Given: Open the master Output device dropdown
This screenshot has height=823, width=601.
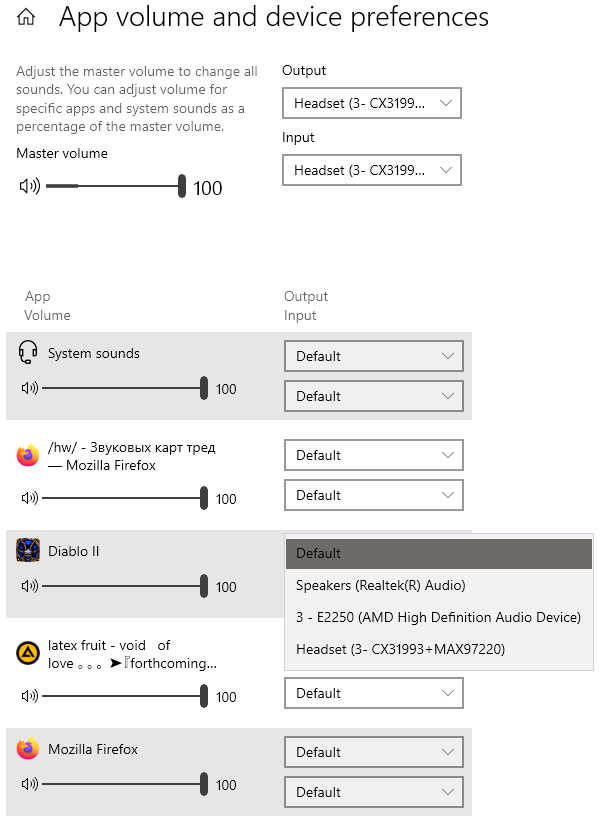Looking at the screenshot, I should point(372,103).
